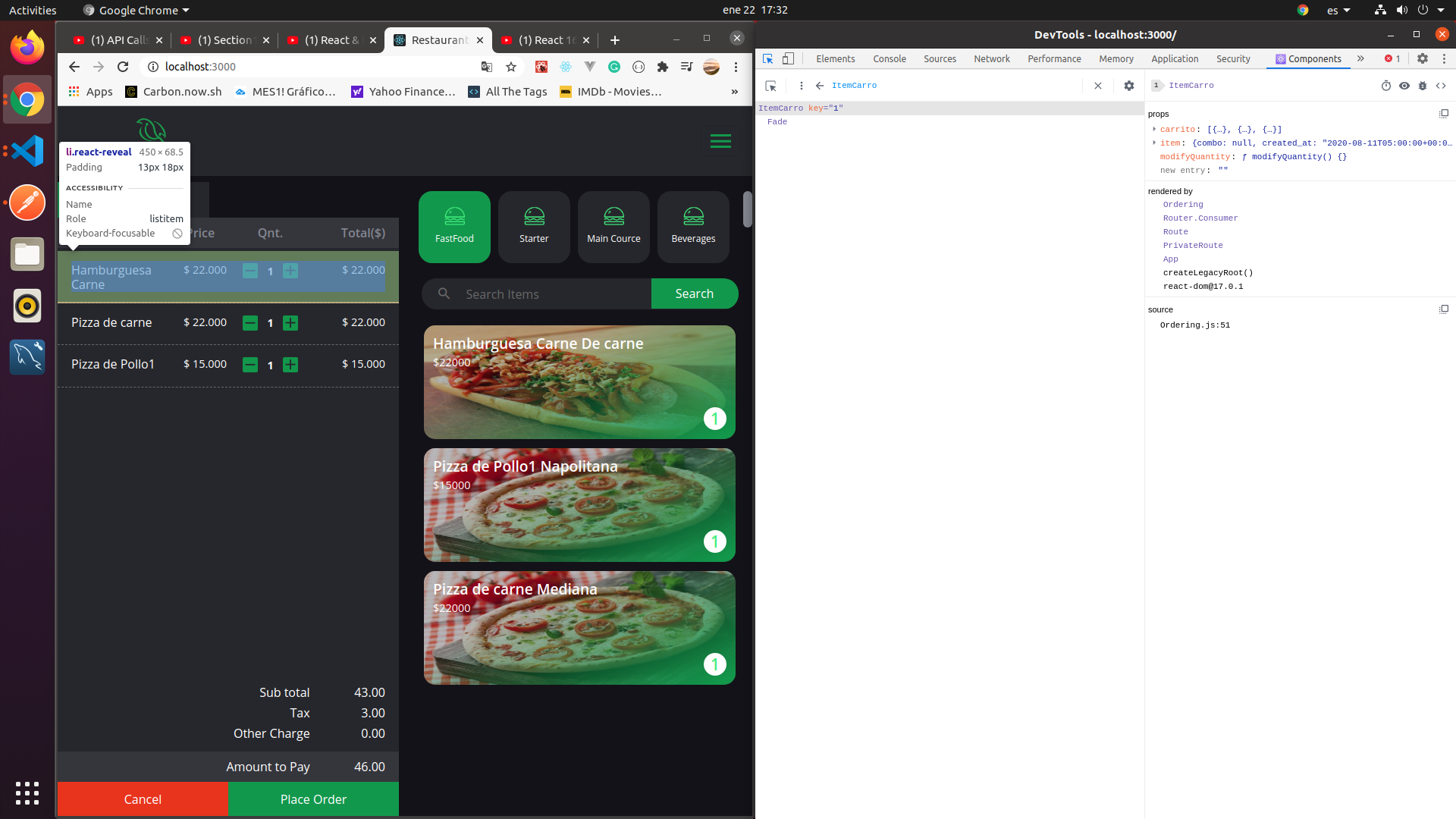Select the Starter category

(534, 227)
